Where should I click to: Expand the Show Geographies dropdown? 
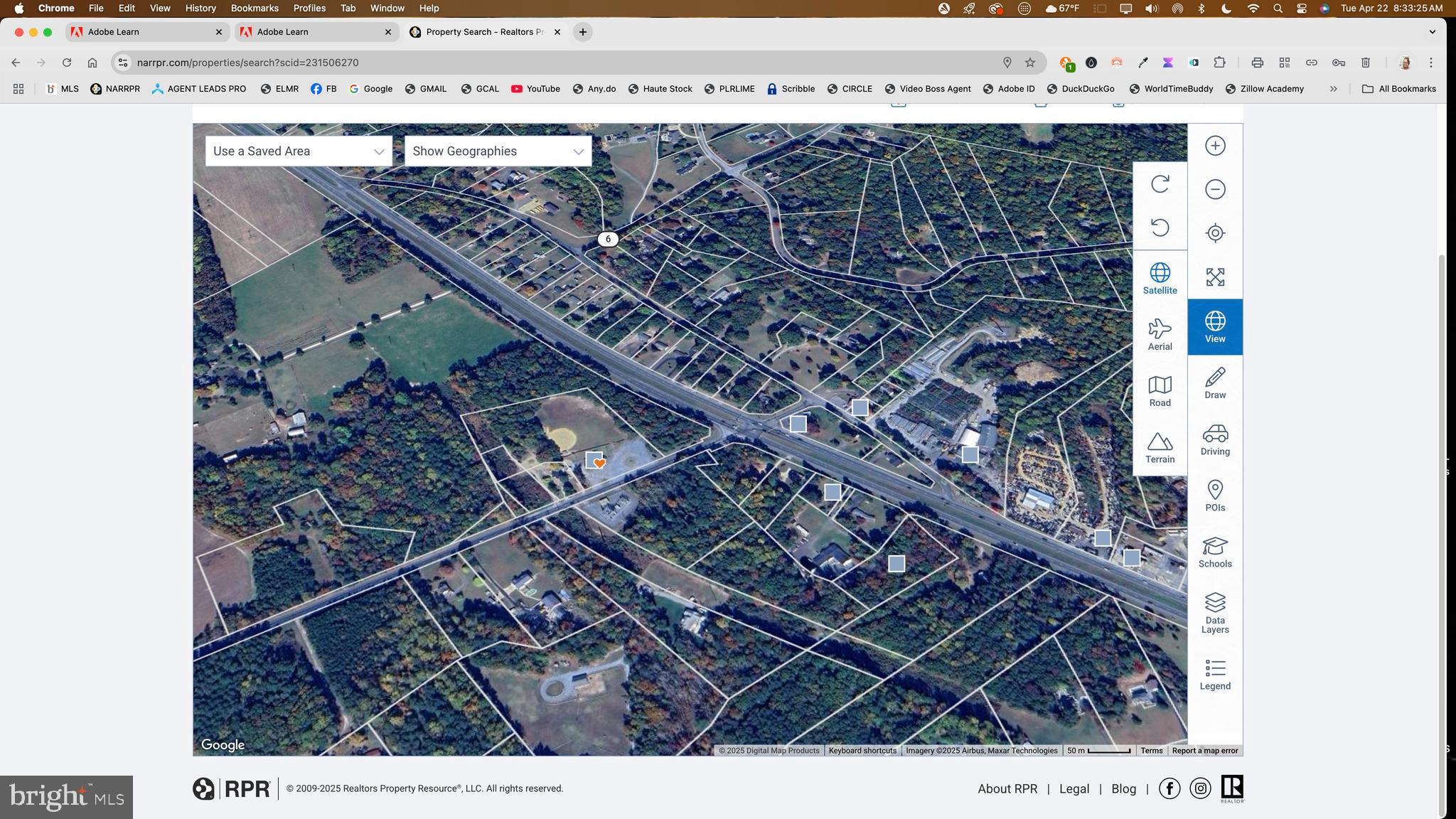click(x=498, y=151)
